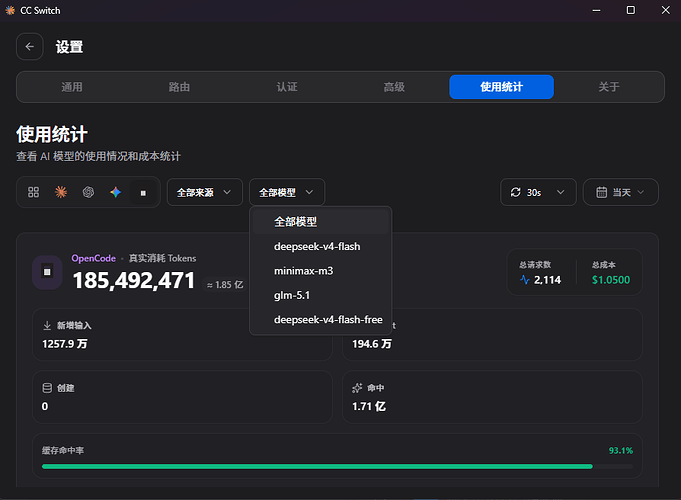The height and width of the screenshot is (500, 681).
Task: Select the OpenCode square filter icon
Action: [x=143, y=192]
